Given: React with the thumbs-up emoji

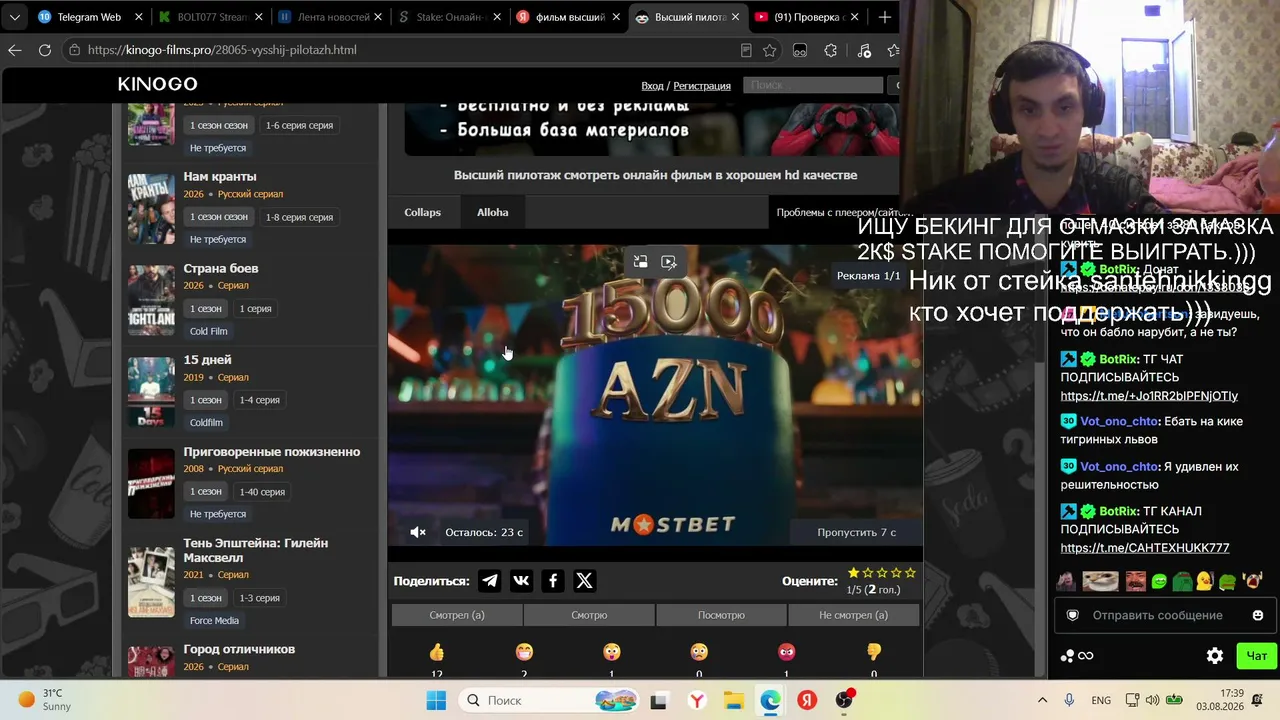Looking at the screenshot, I should (x=437, y=652).
